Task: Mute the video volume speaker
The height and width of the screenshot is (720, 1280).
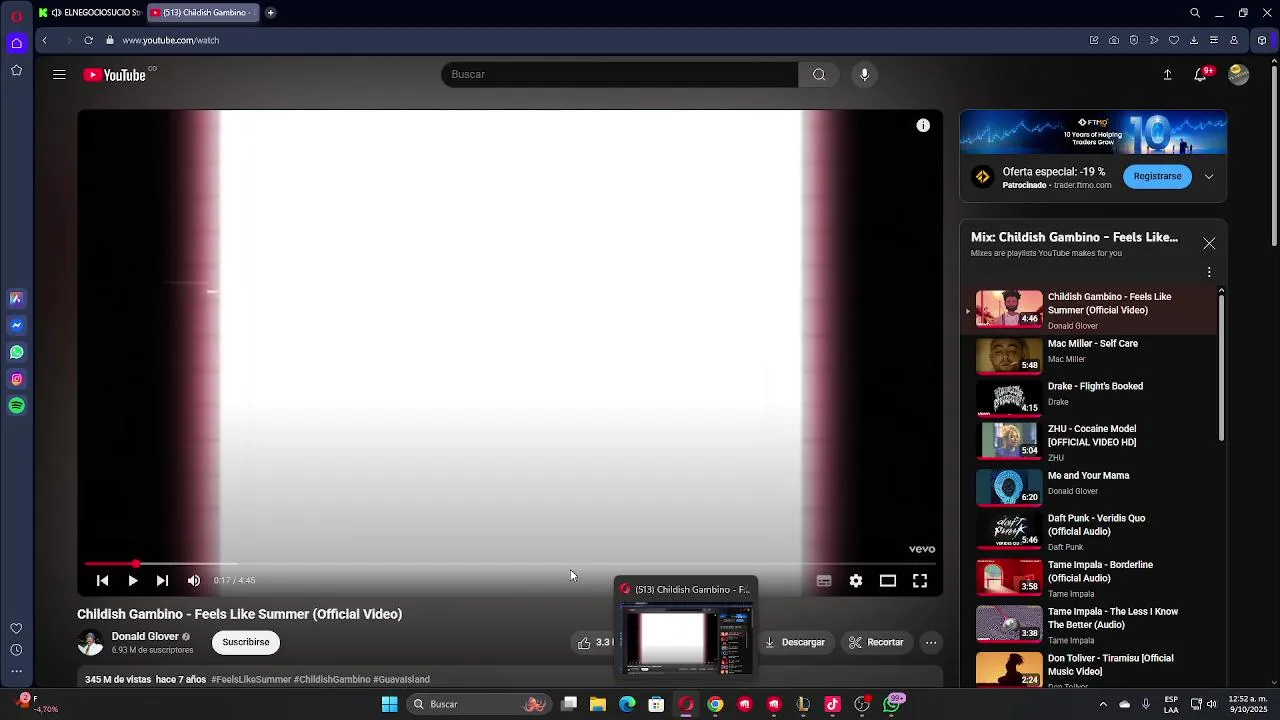Action: [194, 580]
